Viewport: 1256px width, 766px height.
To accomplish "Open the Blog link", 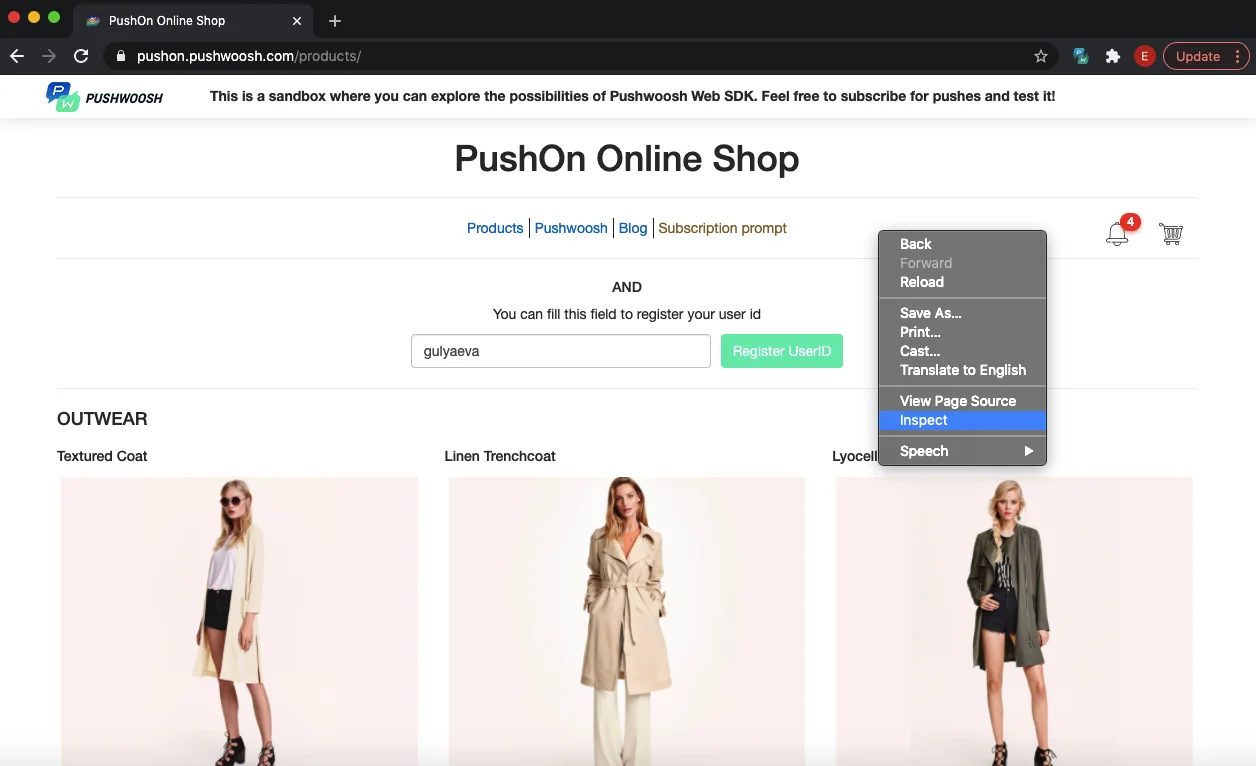I will point(632,228).
